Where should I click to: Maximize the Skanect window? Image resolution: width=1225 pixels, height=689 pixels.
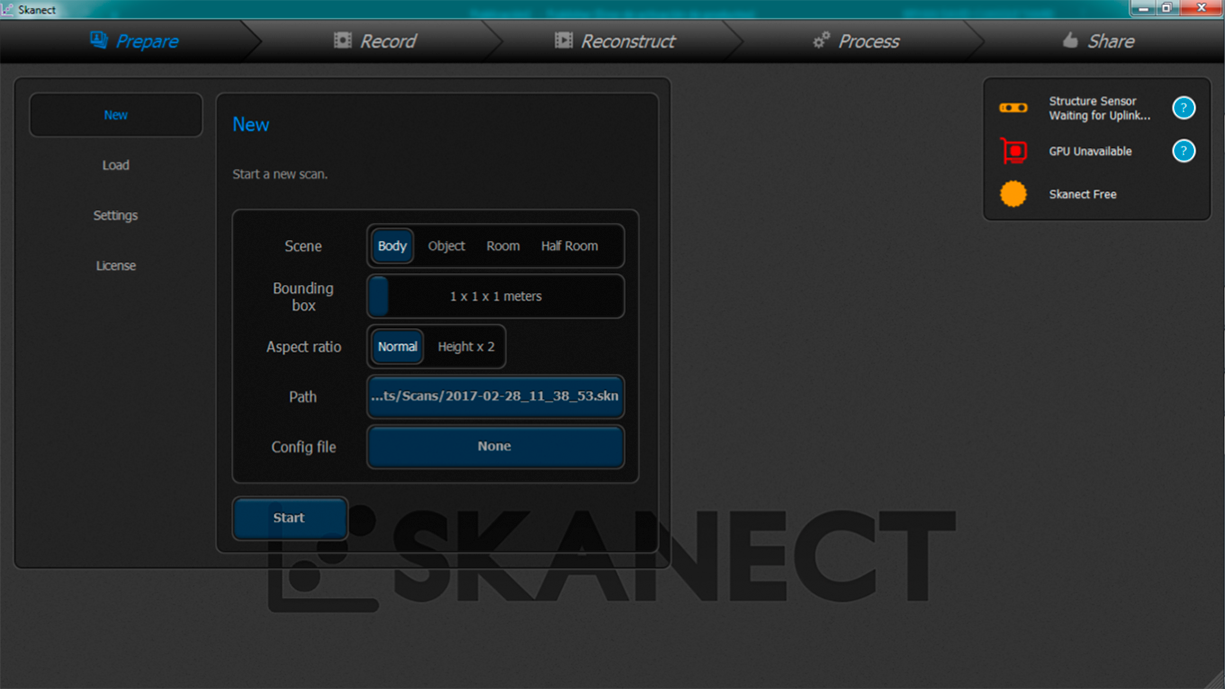click(1166, 8)
